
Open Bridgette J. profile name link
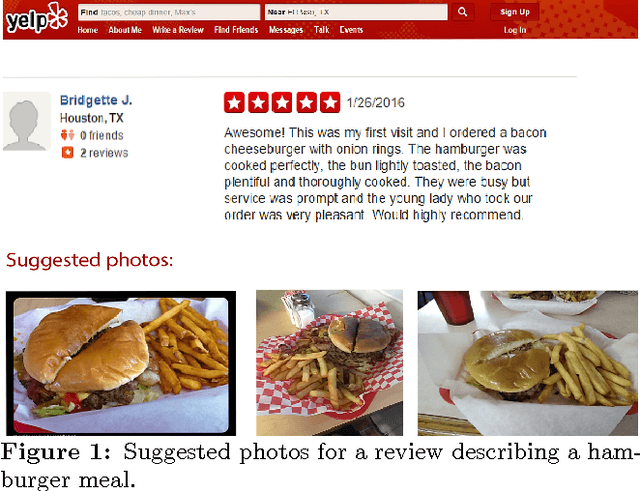tap(96, 100)
